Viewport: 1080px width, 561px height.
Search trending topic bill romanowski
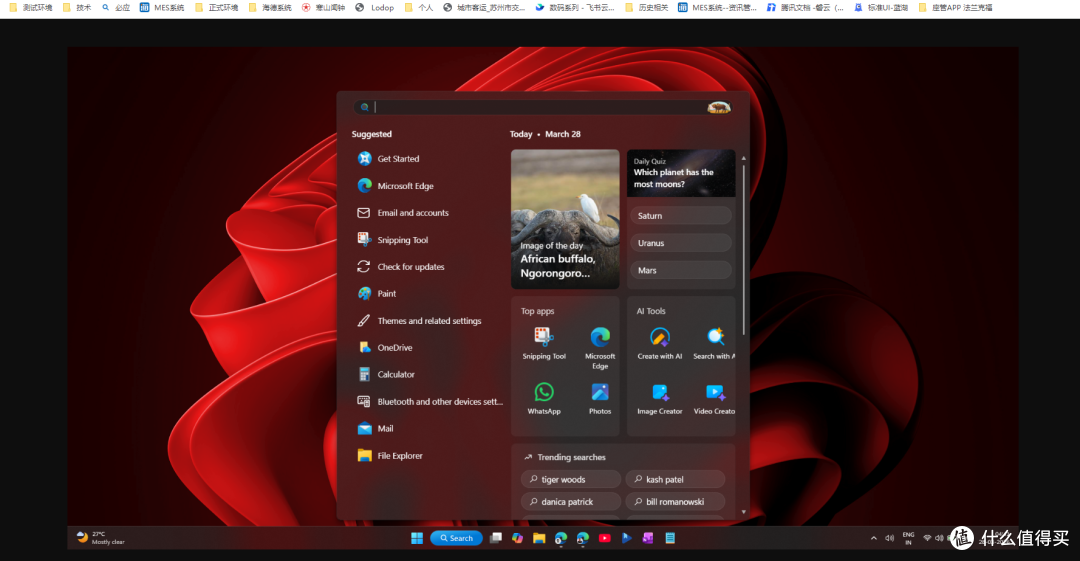coord(675,502)
